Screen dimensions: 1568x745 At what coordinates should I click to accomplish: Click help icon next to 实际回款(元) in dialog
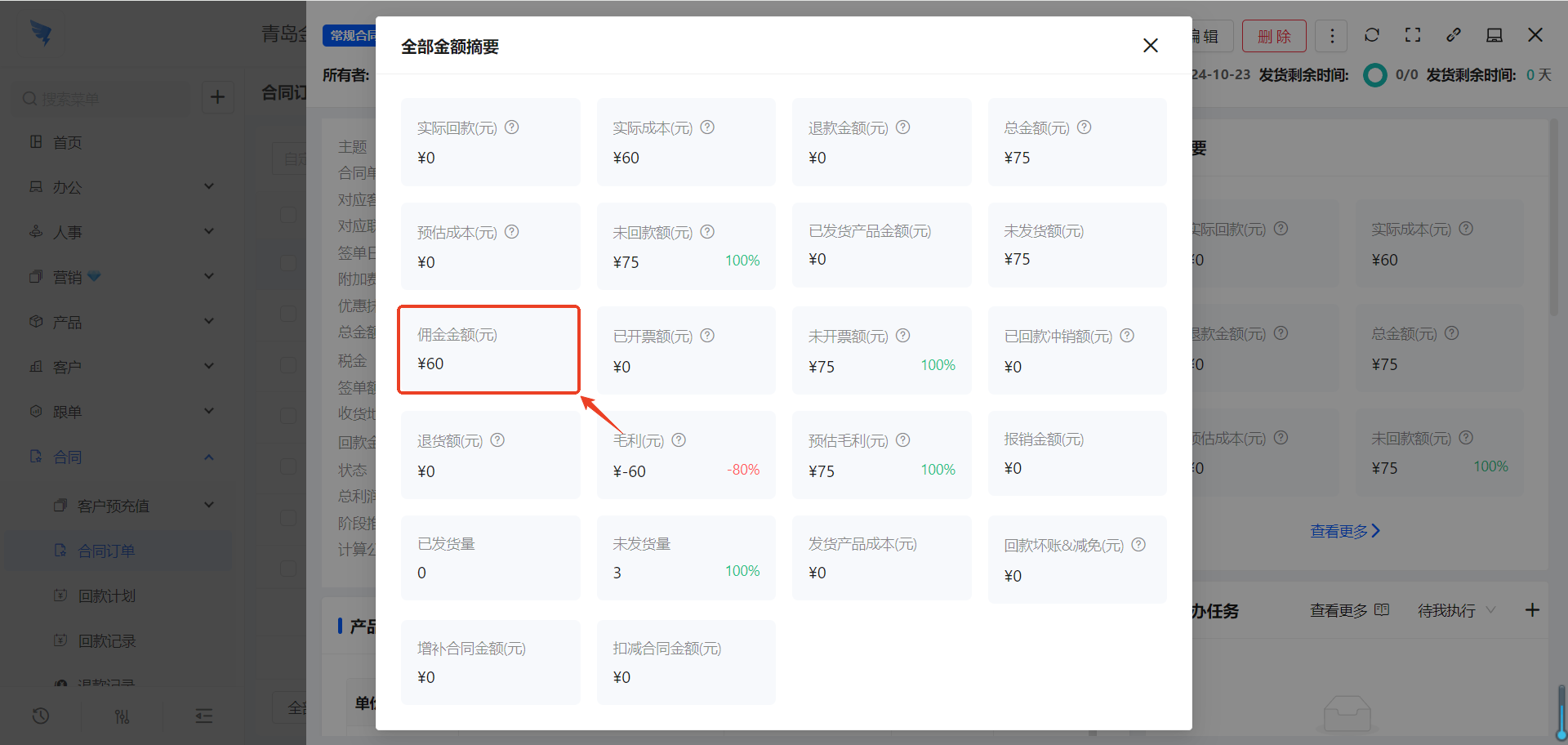click(512, 127)
